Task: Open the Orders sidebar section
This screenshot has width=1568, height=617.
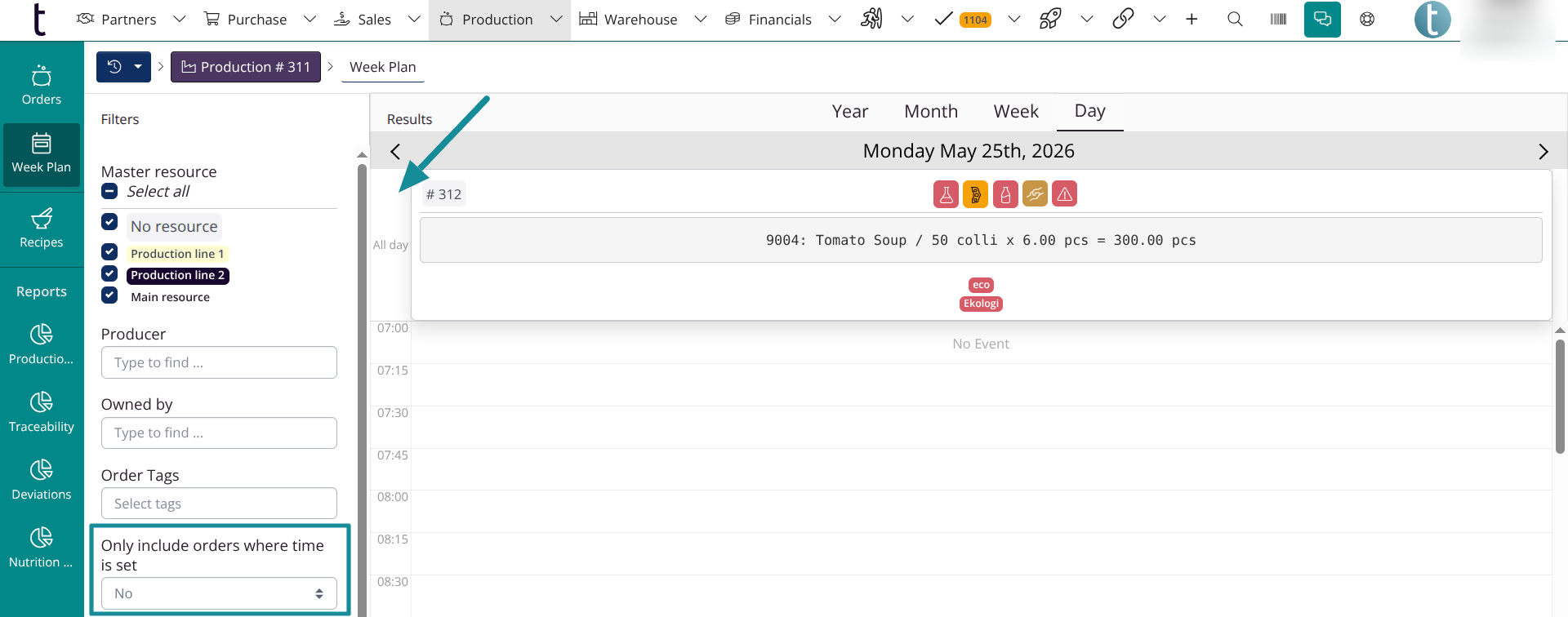Action: (x=42, y=86)
